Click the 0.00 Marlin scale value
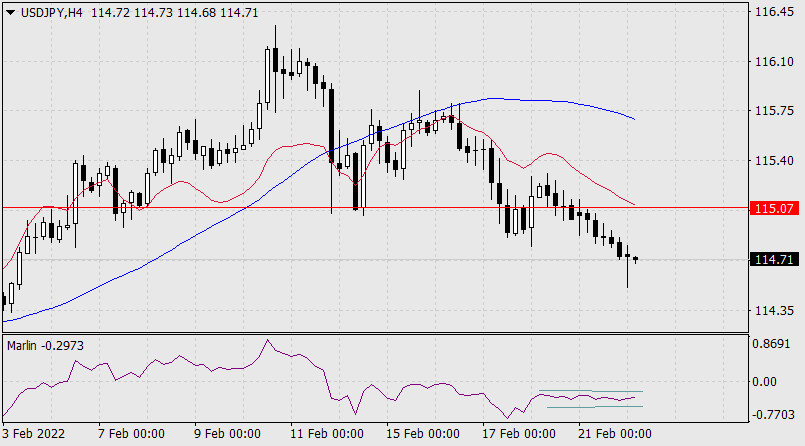The width and height of the screenshot is (805, 446). [764, 382]
